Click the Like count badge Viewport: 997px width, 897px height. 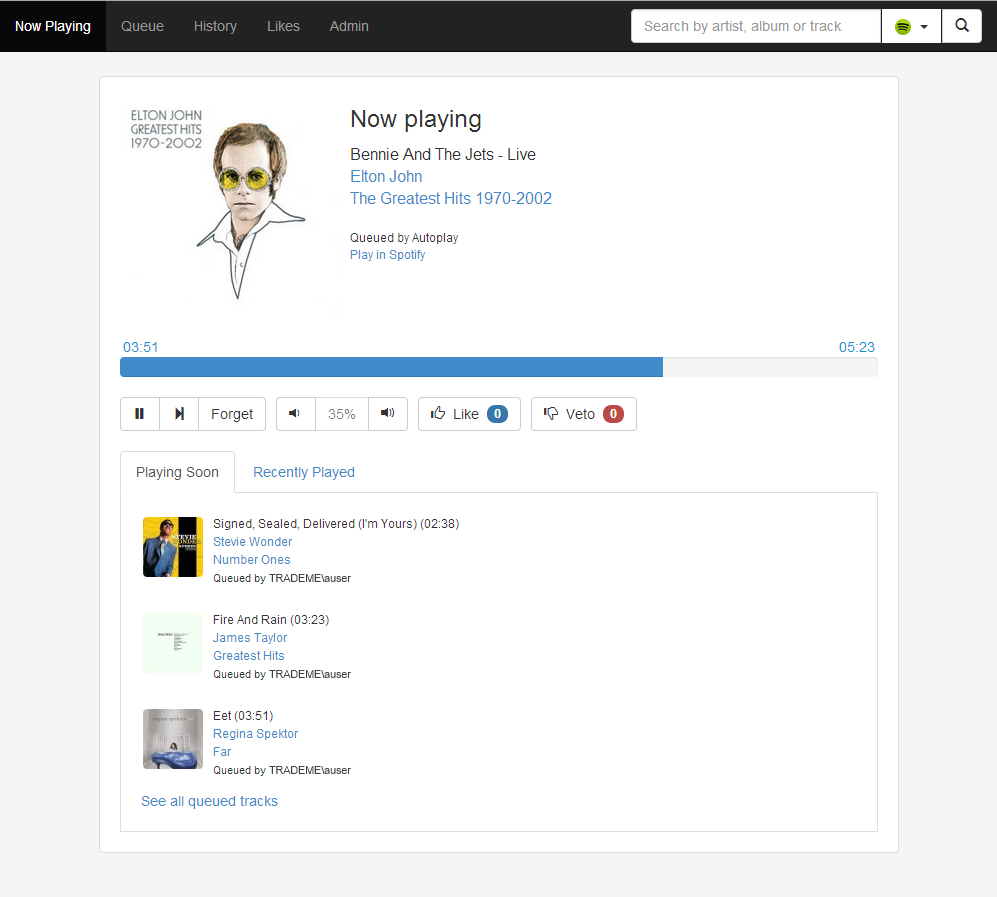coord(497,414)
